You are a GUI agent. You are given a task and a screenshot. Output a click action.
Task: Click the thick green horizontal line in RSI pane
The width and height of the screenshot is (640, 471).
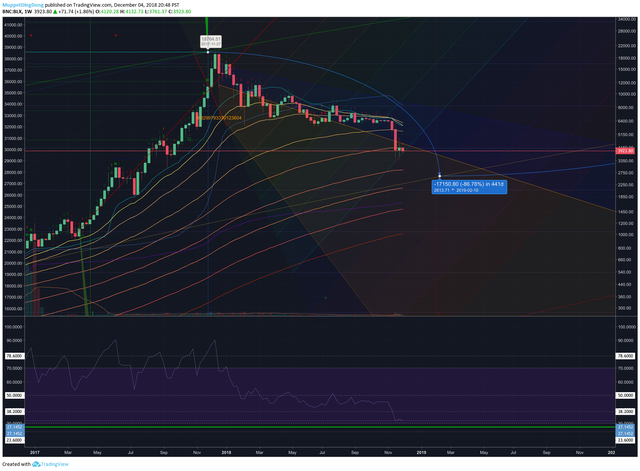click(320, 427)
